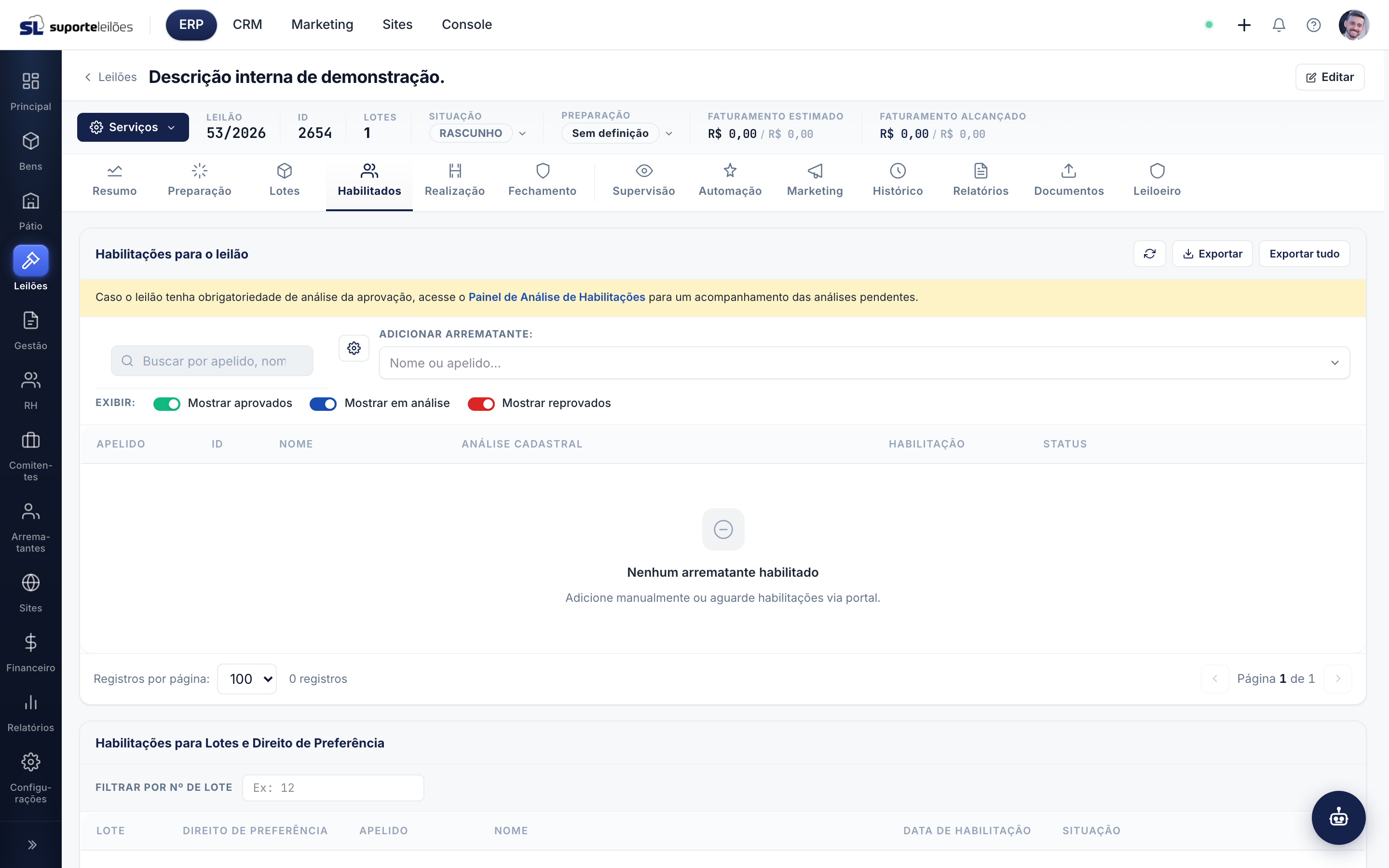Switch to Console module
Viewport: 1389px width, 868px height.
point(467,25)
